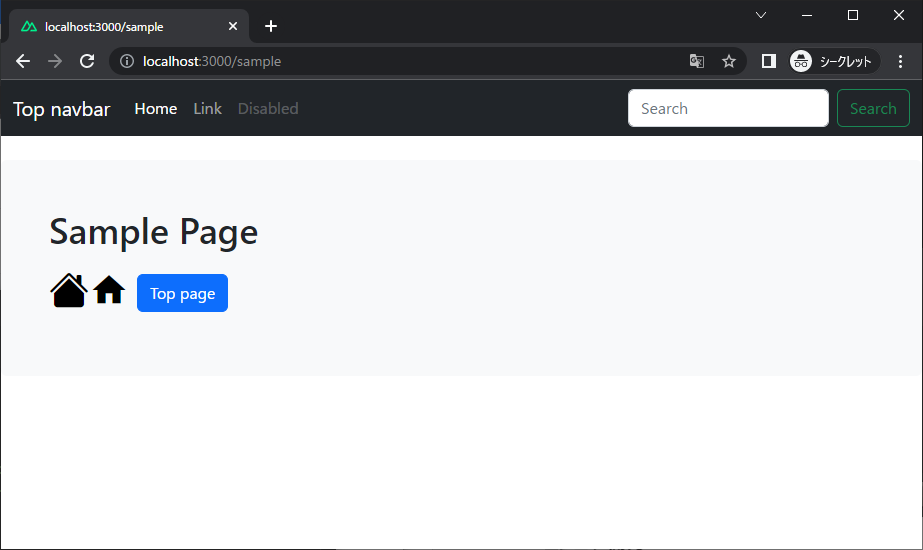Focus the Search input field in the navbar
This screenshot has height=550, width=923.
click(x=728, y=108)
